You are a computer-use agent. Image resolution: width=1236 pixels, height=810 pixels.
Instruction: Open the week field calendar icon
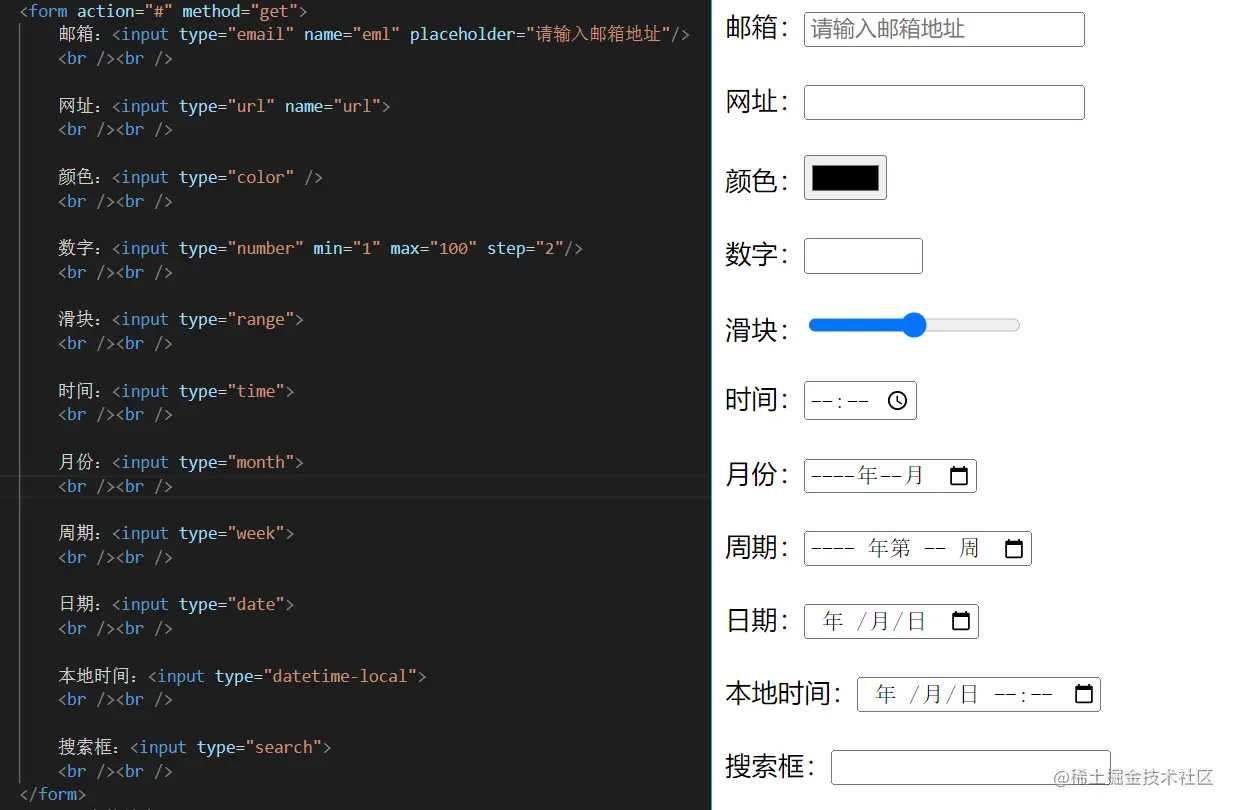point(1013,549)
